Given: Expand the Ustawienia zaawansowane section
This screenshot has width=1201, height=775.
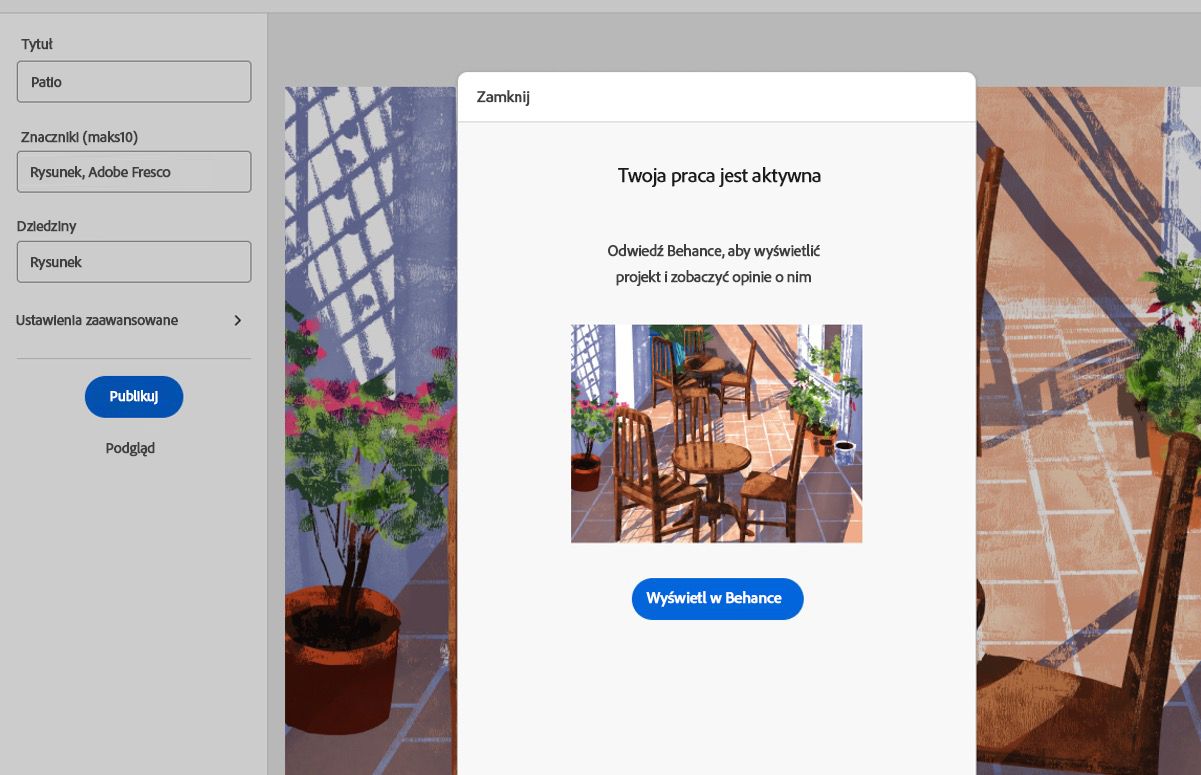Looking at the screenshot, I should (97, 320).
